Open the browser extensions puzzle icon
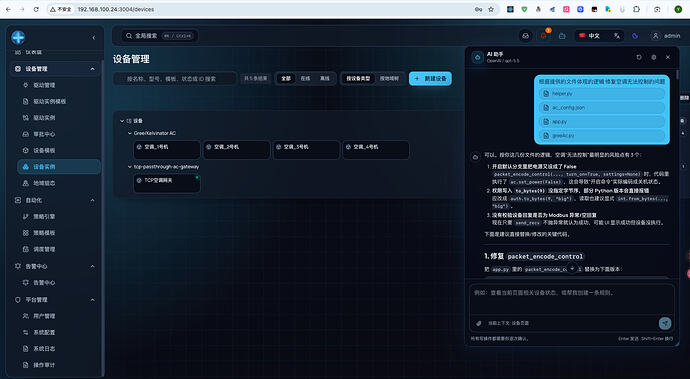 [x=636, y=9]
